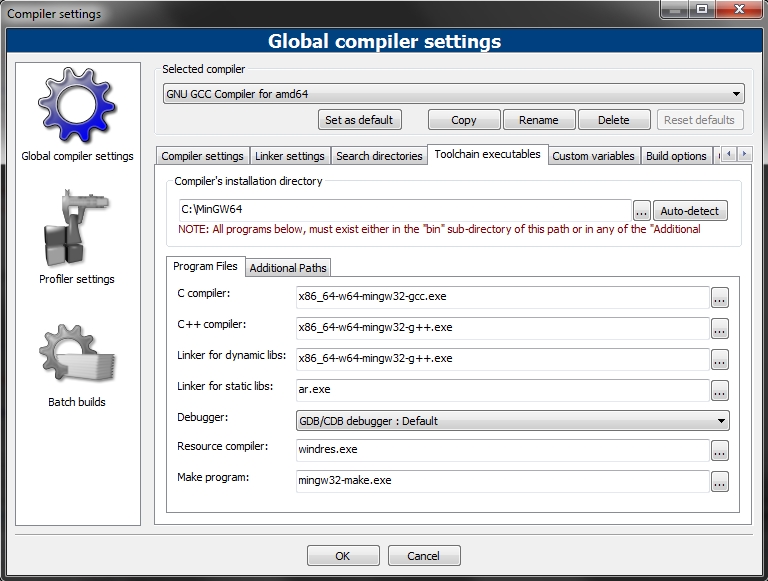This screenshot has width=768, height=581.
Task: Select the Profiler settings icon
Action: (77, 228)
